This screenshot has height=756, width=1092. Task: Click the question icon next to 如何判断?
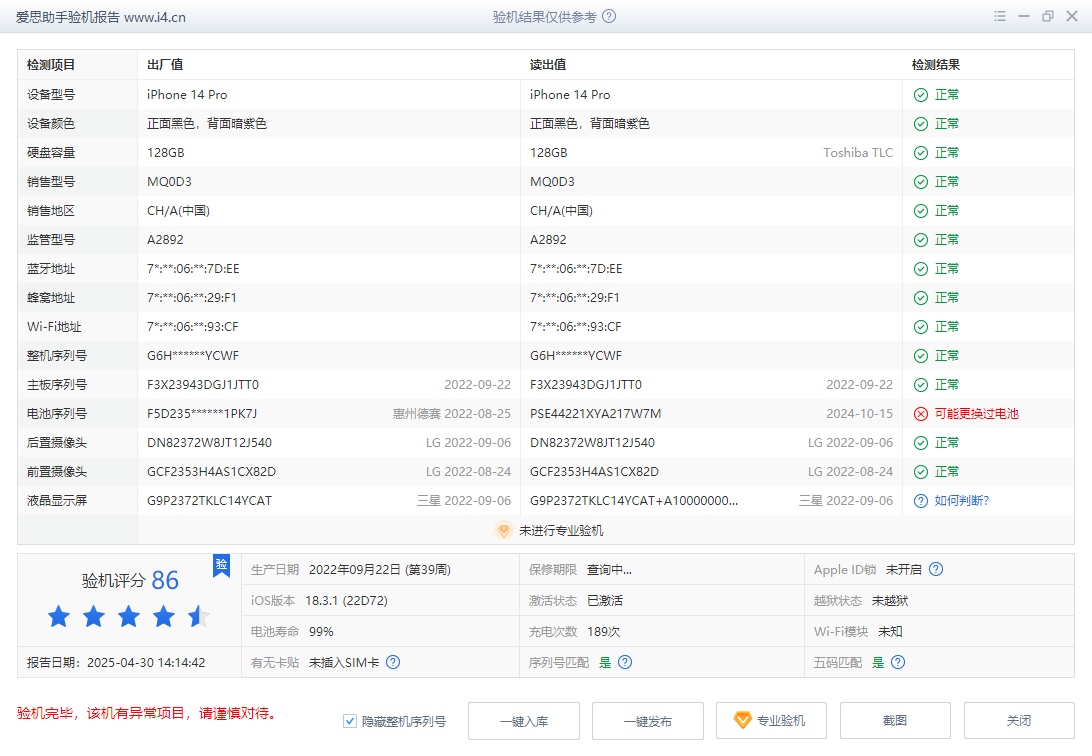tap(921, 501)
